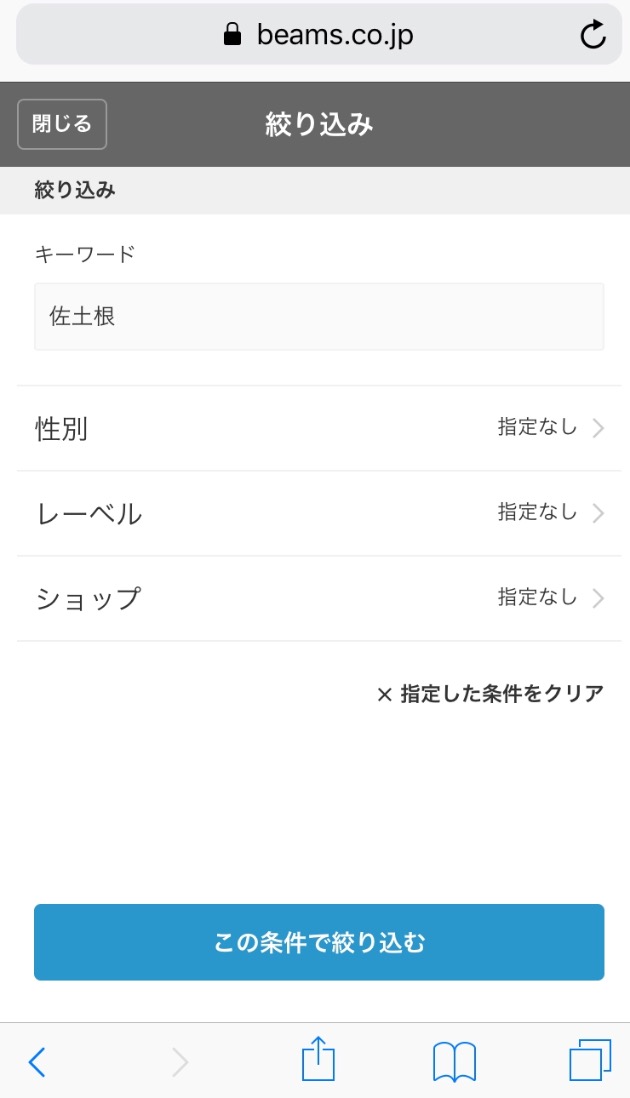This screenshot has width=630, height=1098.
Task: Expand the ショップ filter chevron
Action: (598, 599)
